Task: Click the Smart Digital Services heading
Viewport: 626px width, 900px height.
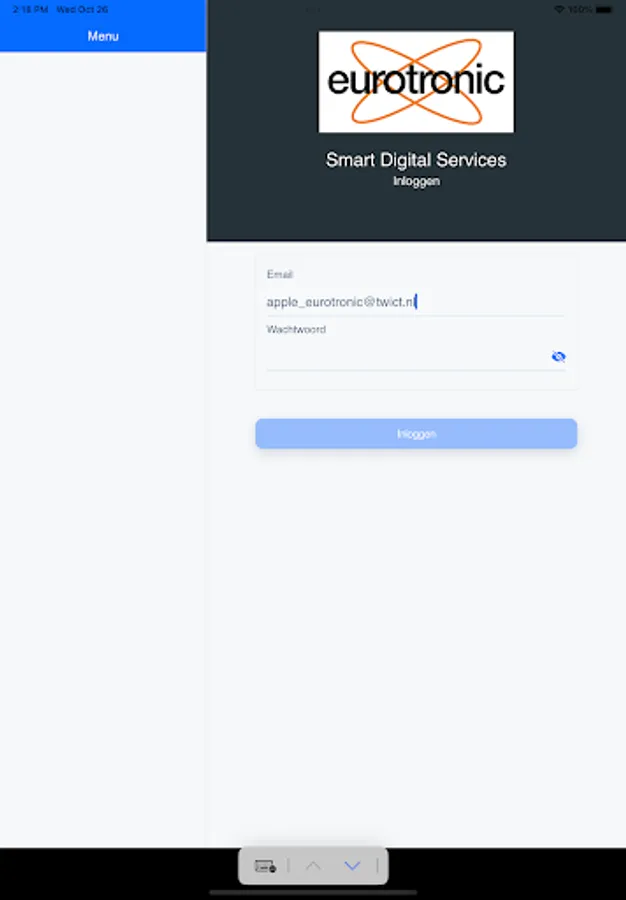Action: [x=416, y=160]
